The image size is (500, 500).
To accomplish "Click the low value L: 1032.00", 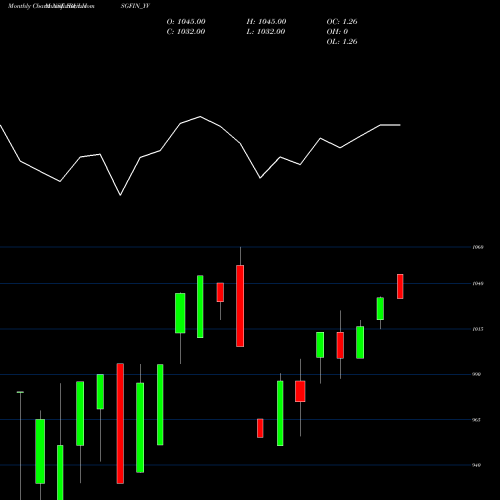I will point(266,32).
